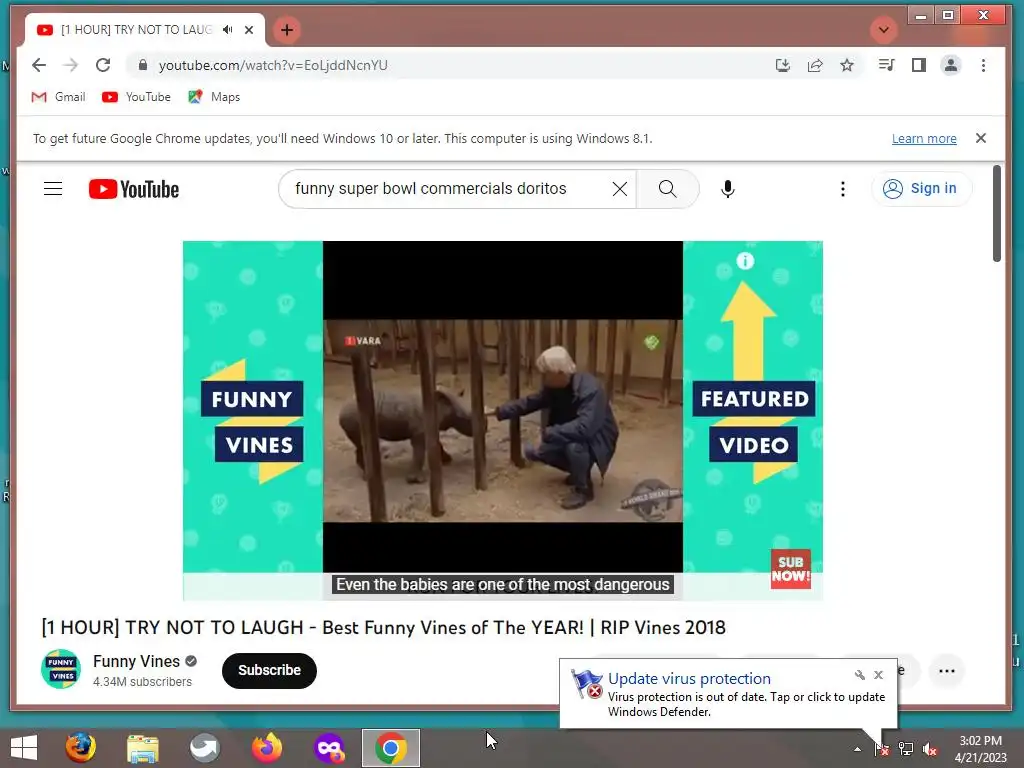Search with voice microphone button
1024x768 pixels.
(728, 189)
